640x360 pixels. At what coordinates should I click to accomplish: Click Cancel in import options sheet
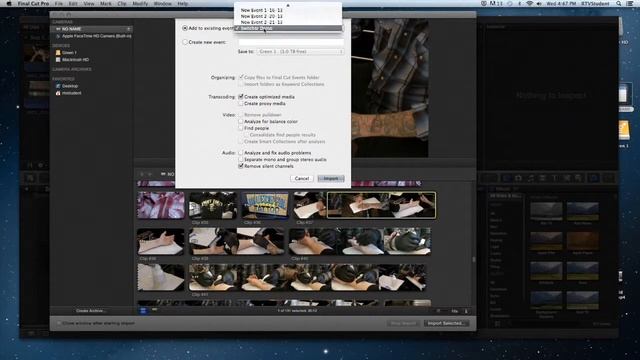[x=302, y=179]
